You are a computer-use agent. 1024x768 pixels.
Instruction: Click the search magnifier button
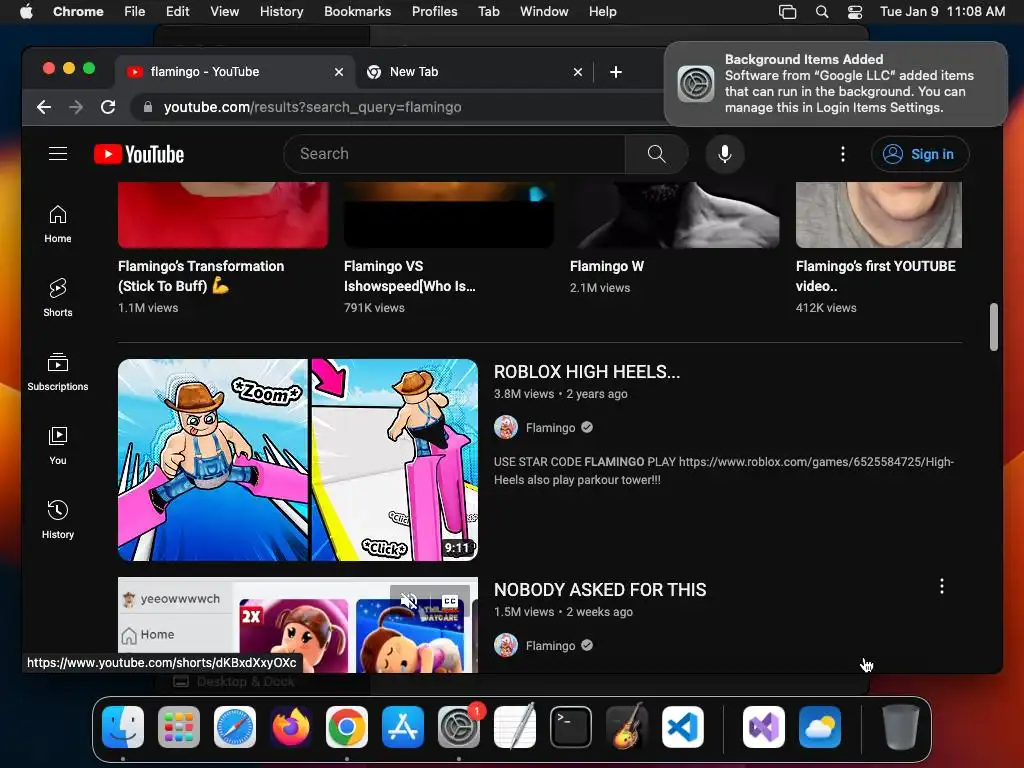pos(656,154)
